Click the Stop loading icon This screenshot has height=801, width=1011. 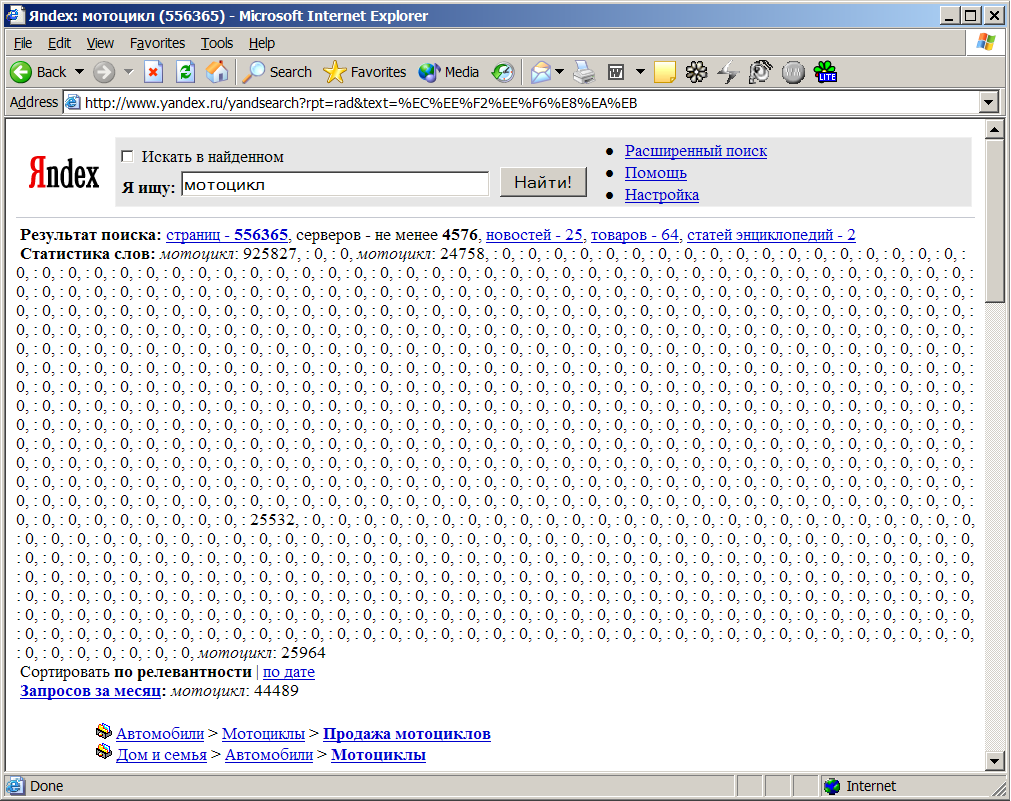pyautogui.click(x=153, y=72)
